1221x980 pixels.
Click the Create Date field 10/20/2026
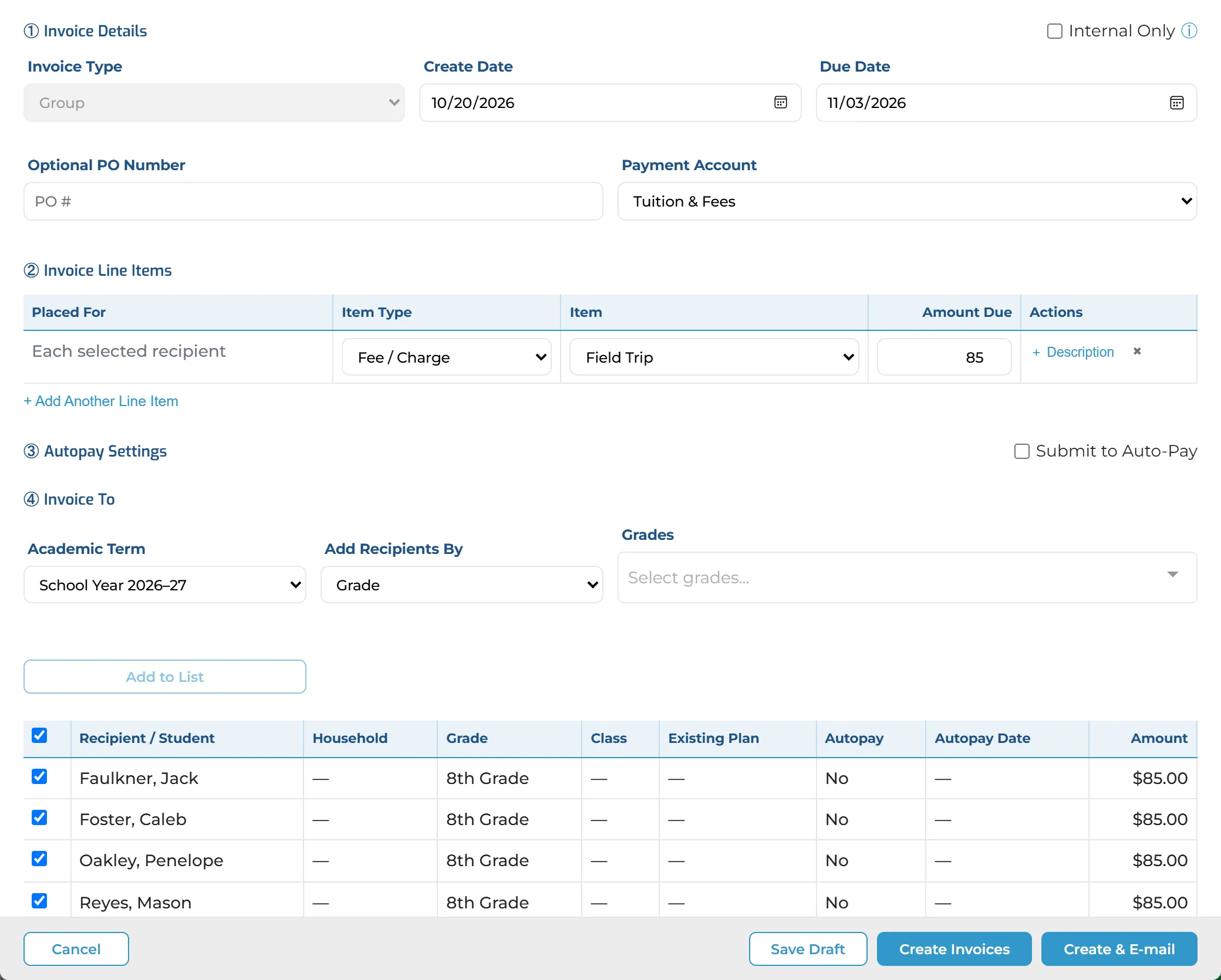pos(610,103)
